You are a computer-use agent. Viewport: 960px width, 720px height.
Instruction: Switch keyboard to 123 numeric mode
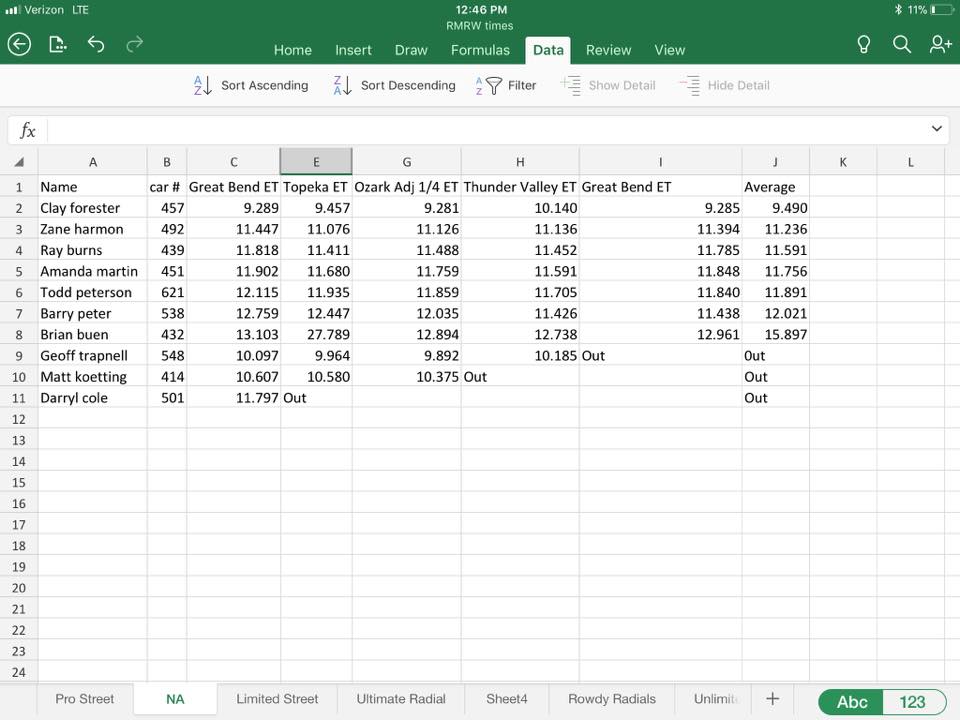point(912,701)
